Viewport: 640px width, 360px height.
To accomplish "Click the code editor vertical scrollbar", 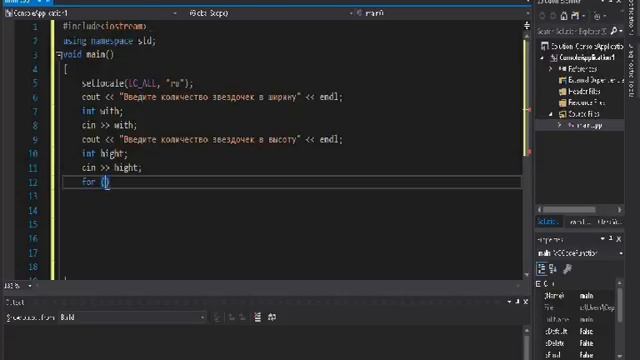I will point(527,155).
